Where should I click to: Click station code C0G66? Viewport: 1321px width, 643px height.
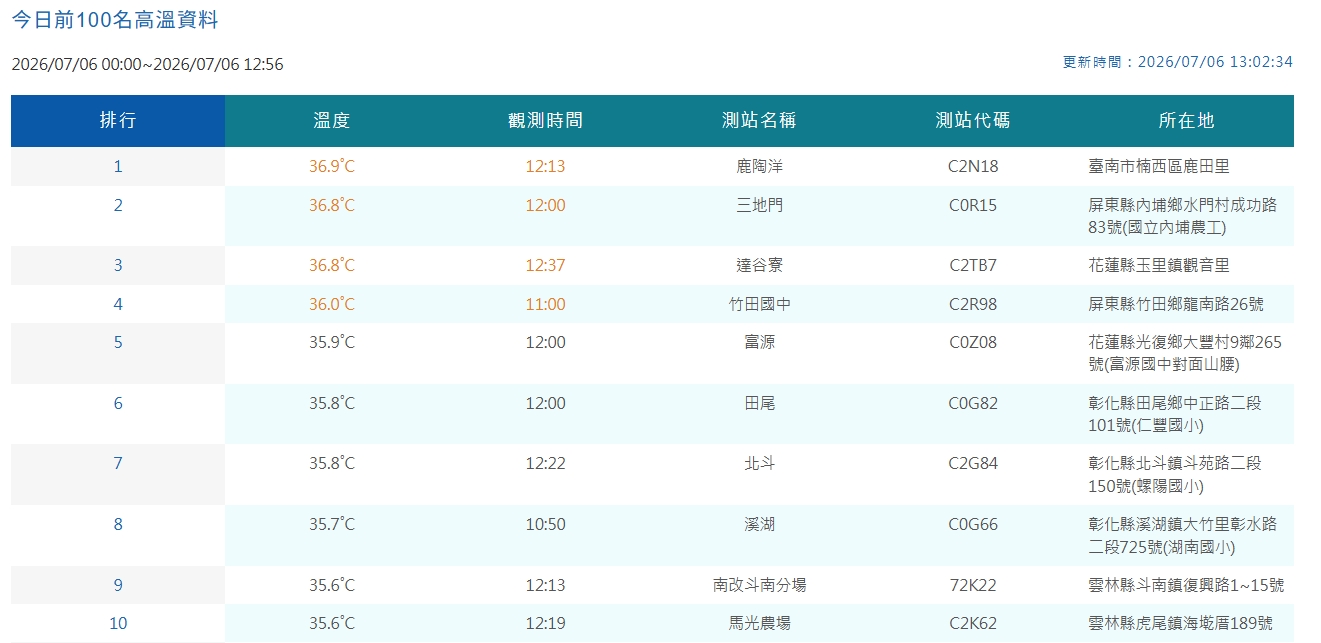click(973, 523)
